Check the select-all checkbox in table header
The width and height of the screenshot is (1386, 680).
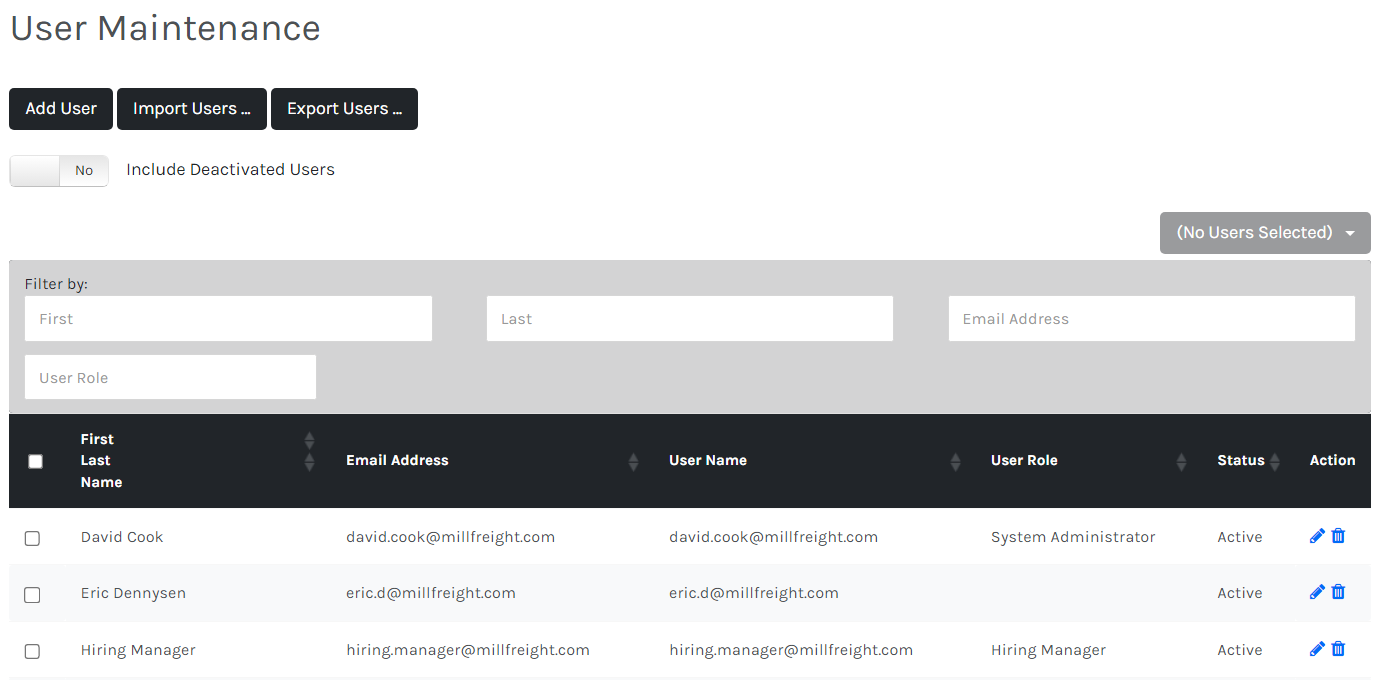pyautogui.click(x=36, y=461)
